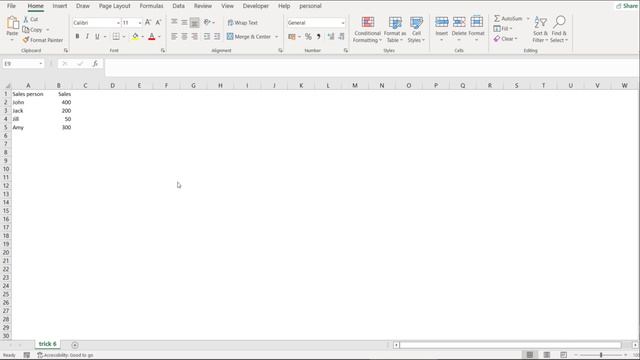Click the Paste clipboard icon
The image size is (640, 360).
[x=12, y=22]
